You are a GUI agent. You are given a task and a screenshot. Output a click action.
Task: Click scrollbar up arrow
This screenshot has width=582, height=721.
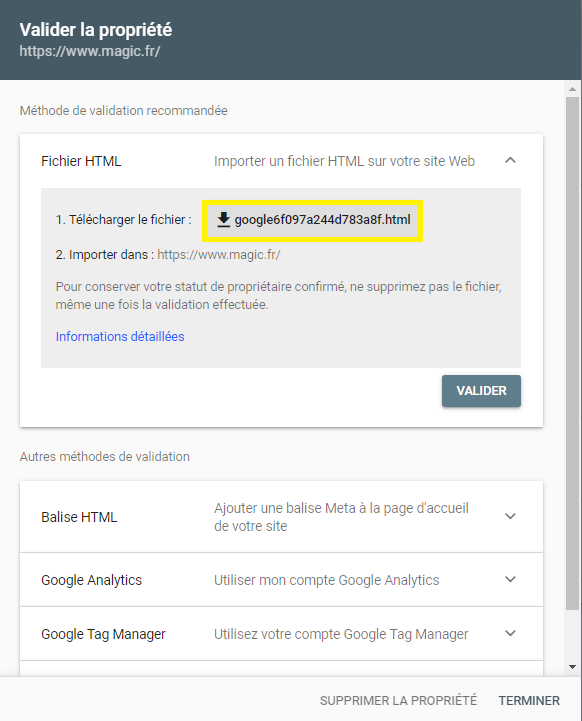(572, 89)
